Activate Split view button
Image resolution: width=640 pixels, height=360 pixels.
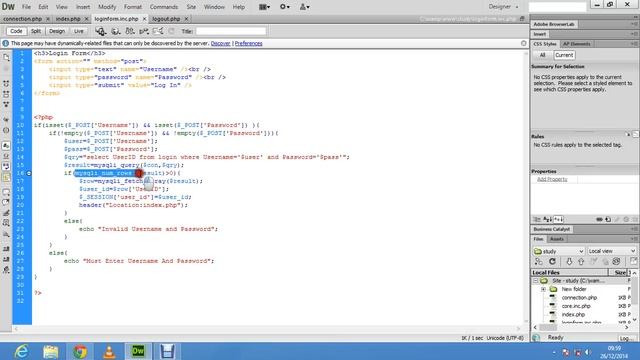(x=36, y=31)
